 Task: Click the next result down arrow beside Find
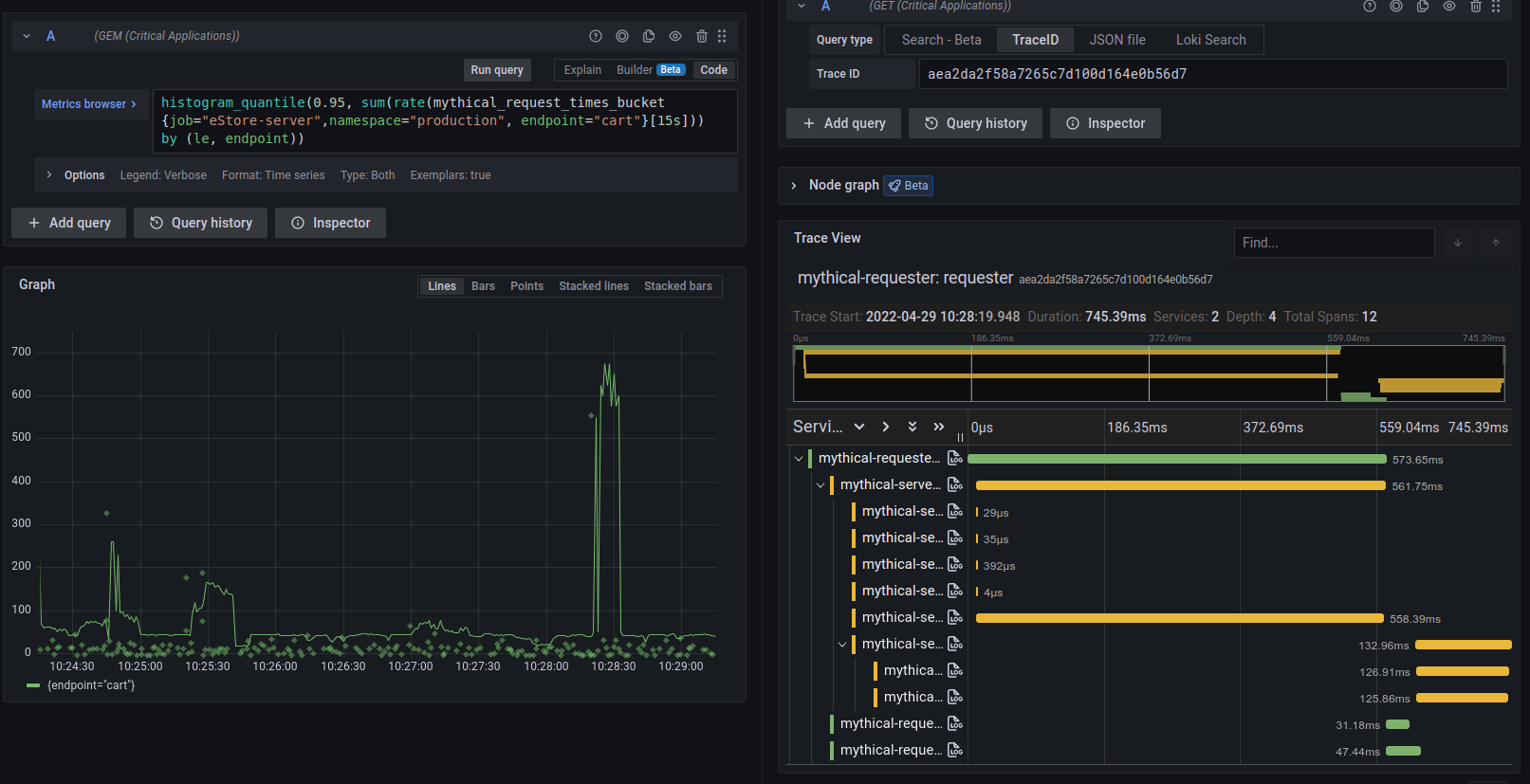click(1458, 243)
